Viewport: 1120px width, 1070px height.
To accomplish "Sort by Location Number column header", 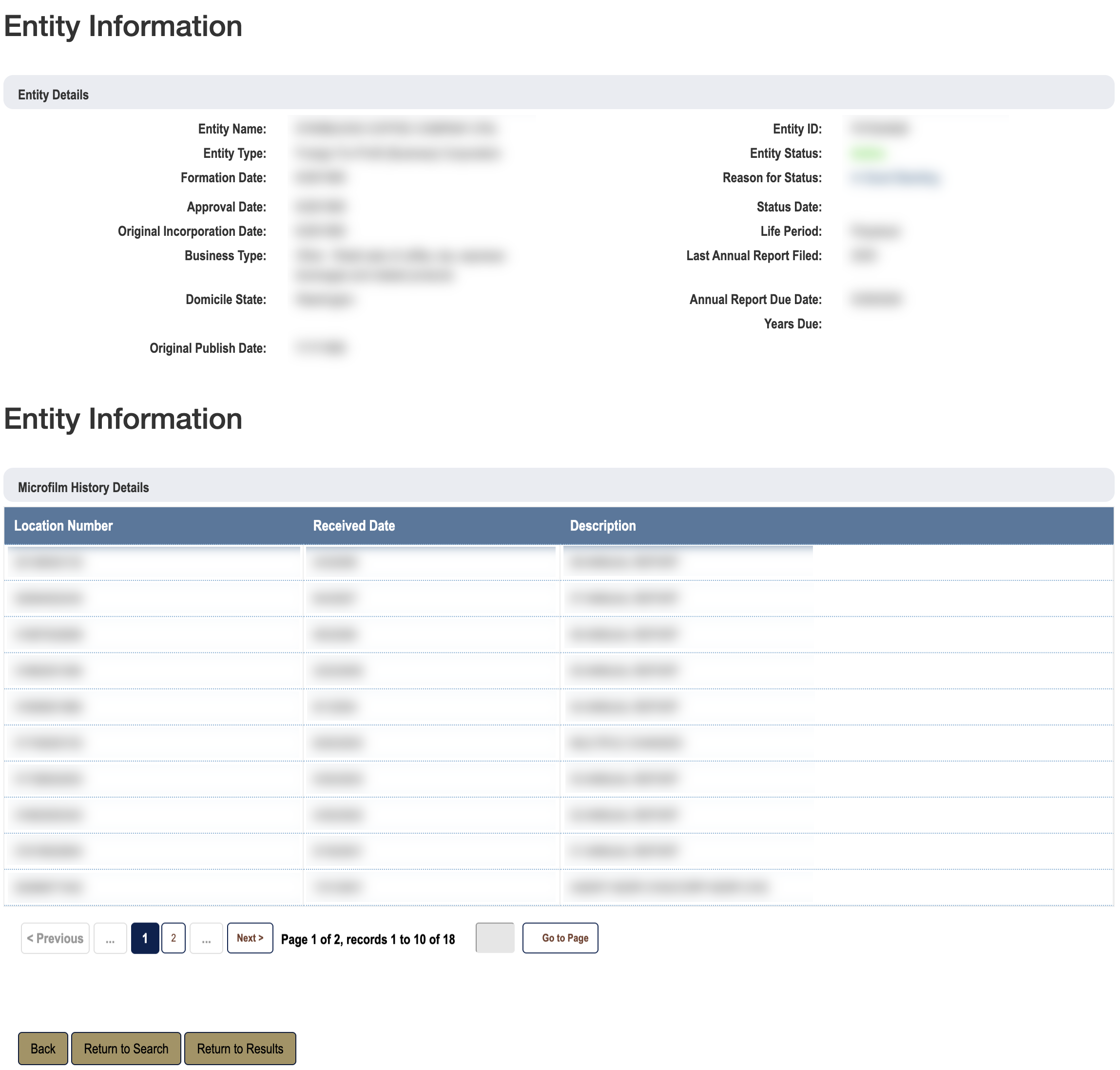I will point(63,525).
